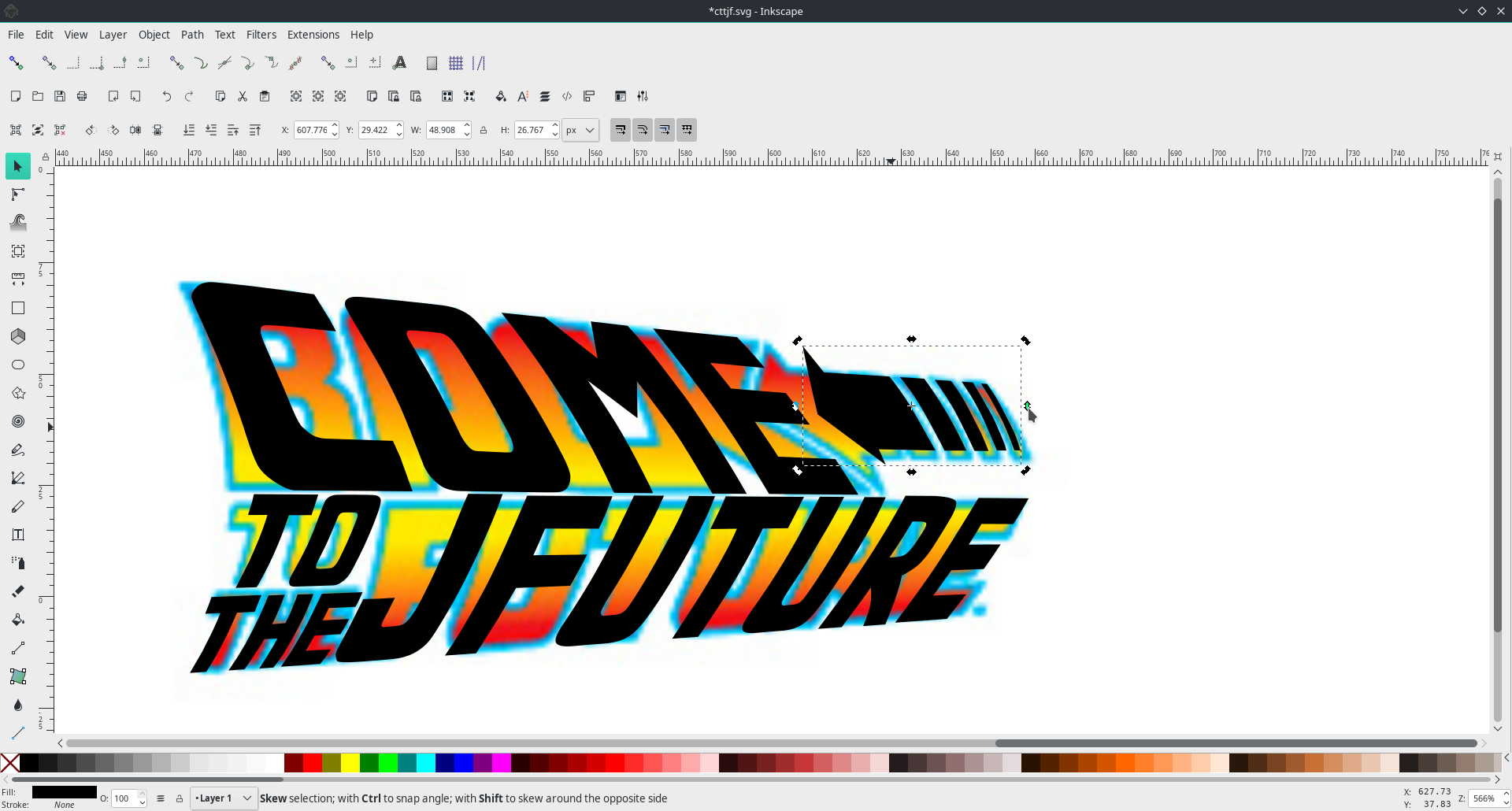Open the XML editor icon

(567, 96)
